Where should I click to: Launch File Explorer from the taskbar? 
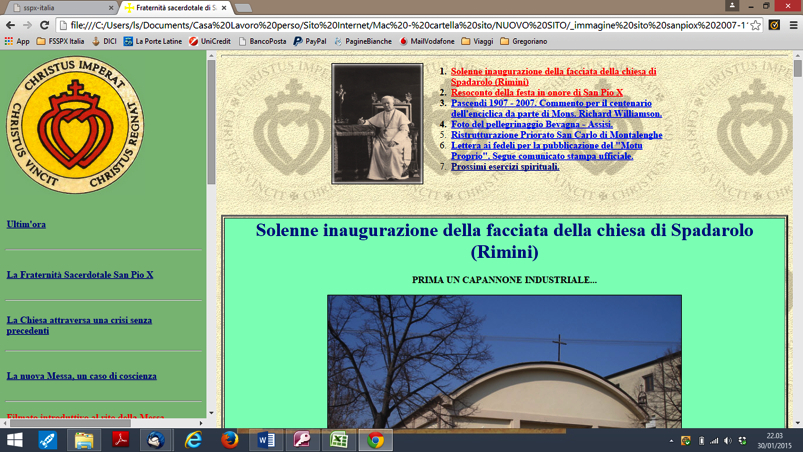[83, 440]
